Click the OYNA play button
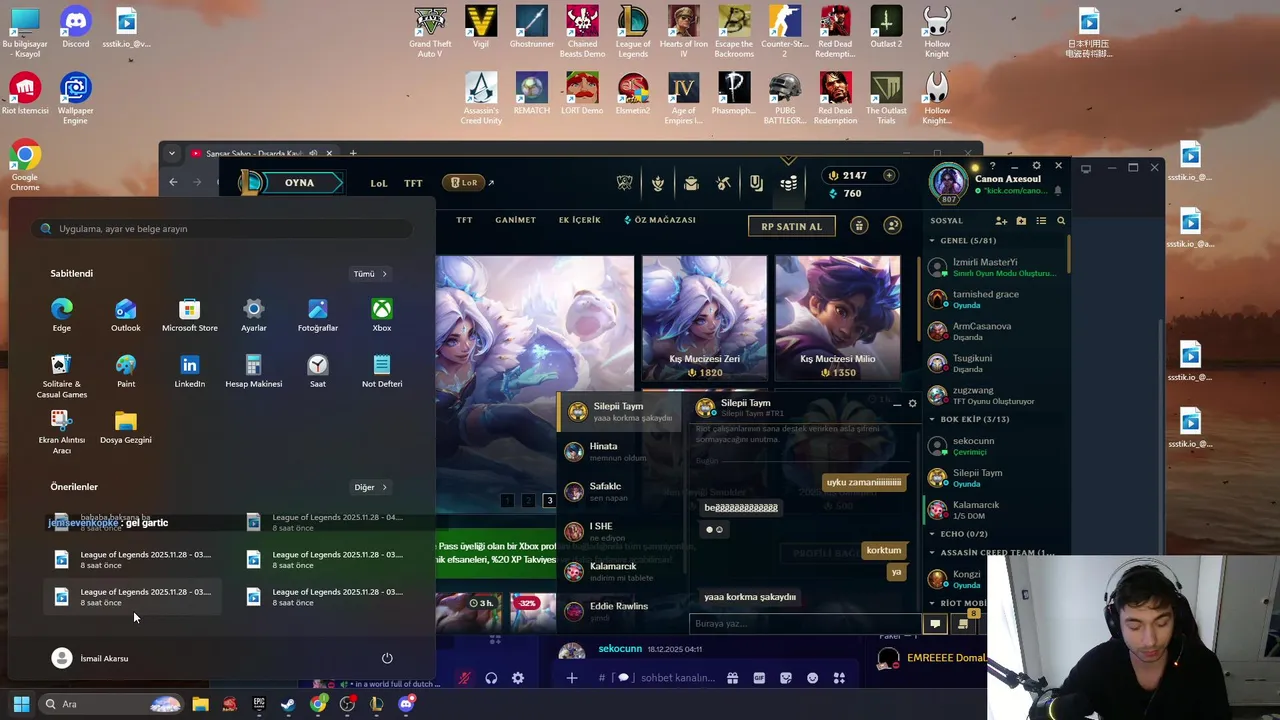 [299, 183]
